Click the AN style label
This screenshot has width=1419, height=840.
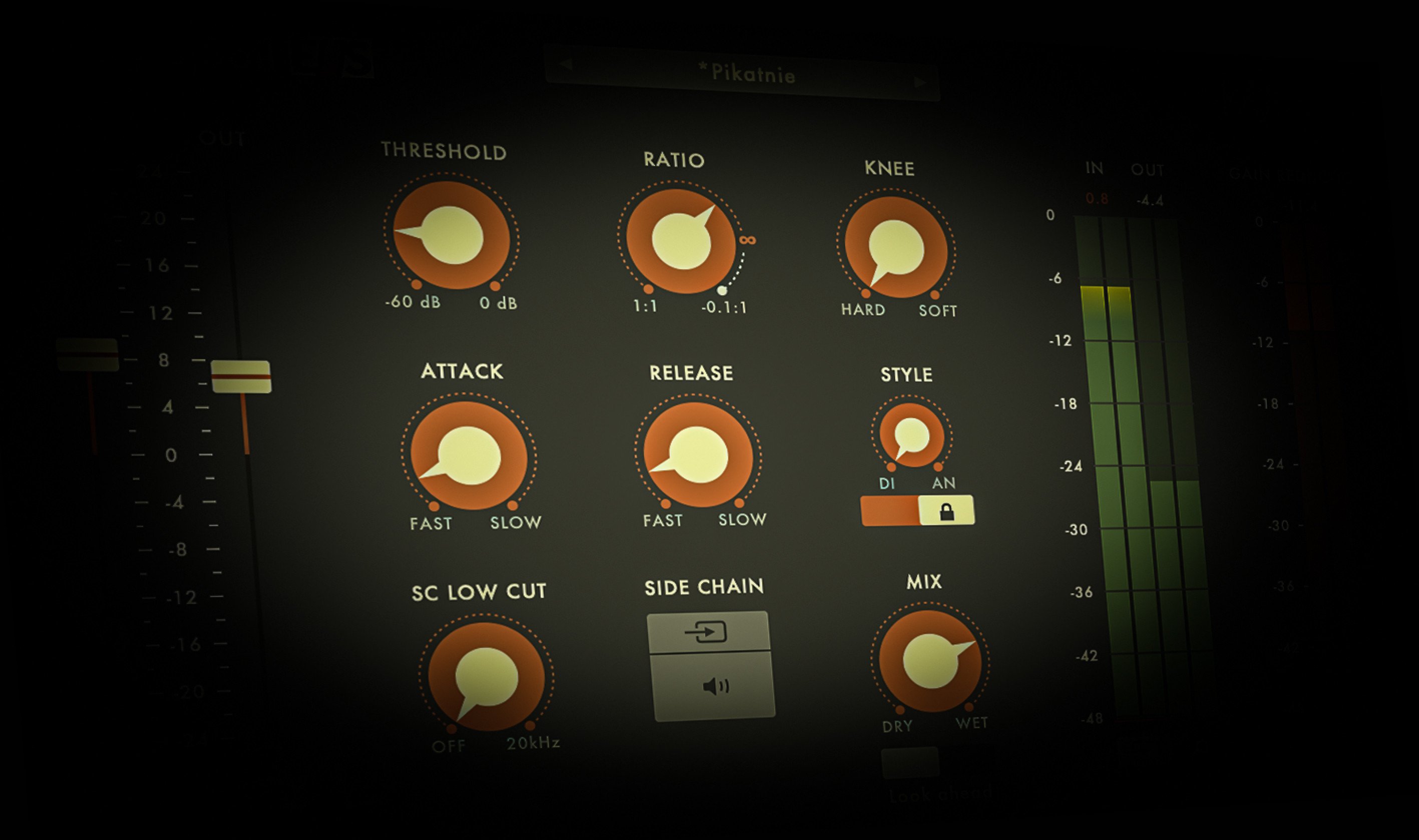point(943,484)
